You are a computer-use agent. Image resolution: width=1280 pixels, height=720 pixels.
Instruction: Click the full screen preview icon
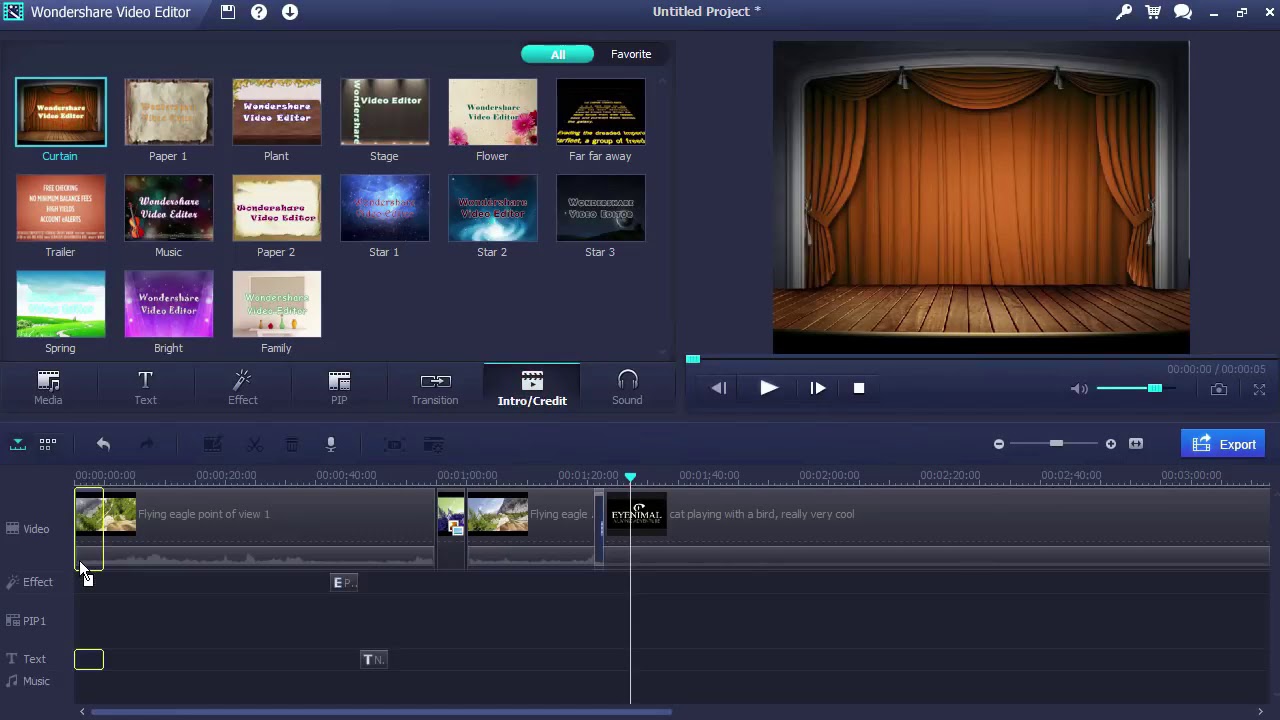tap(1260, 389)
